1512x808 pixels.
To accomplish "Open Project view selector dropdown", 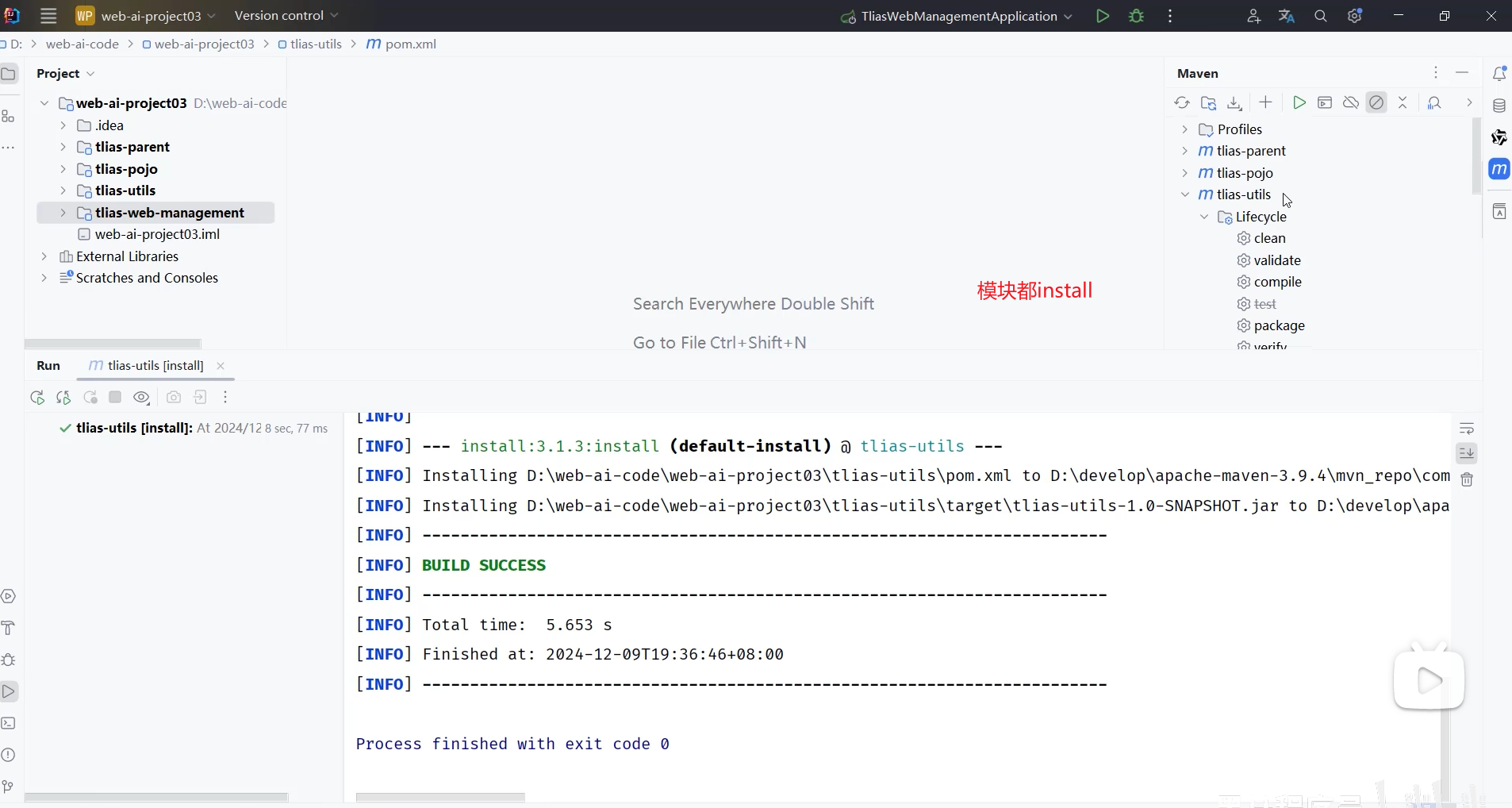I will pyautogui.click(x=66, y=73).
